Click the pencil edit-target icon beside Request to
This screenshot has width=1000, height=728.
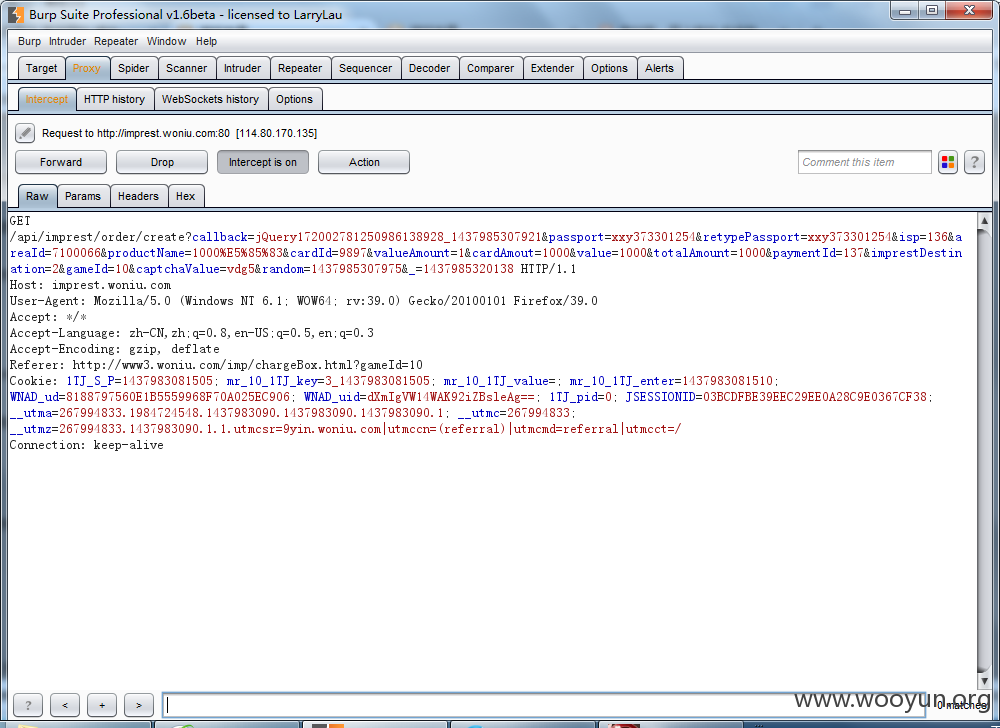[25, 133]
